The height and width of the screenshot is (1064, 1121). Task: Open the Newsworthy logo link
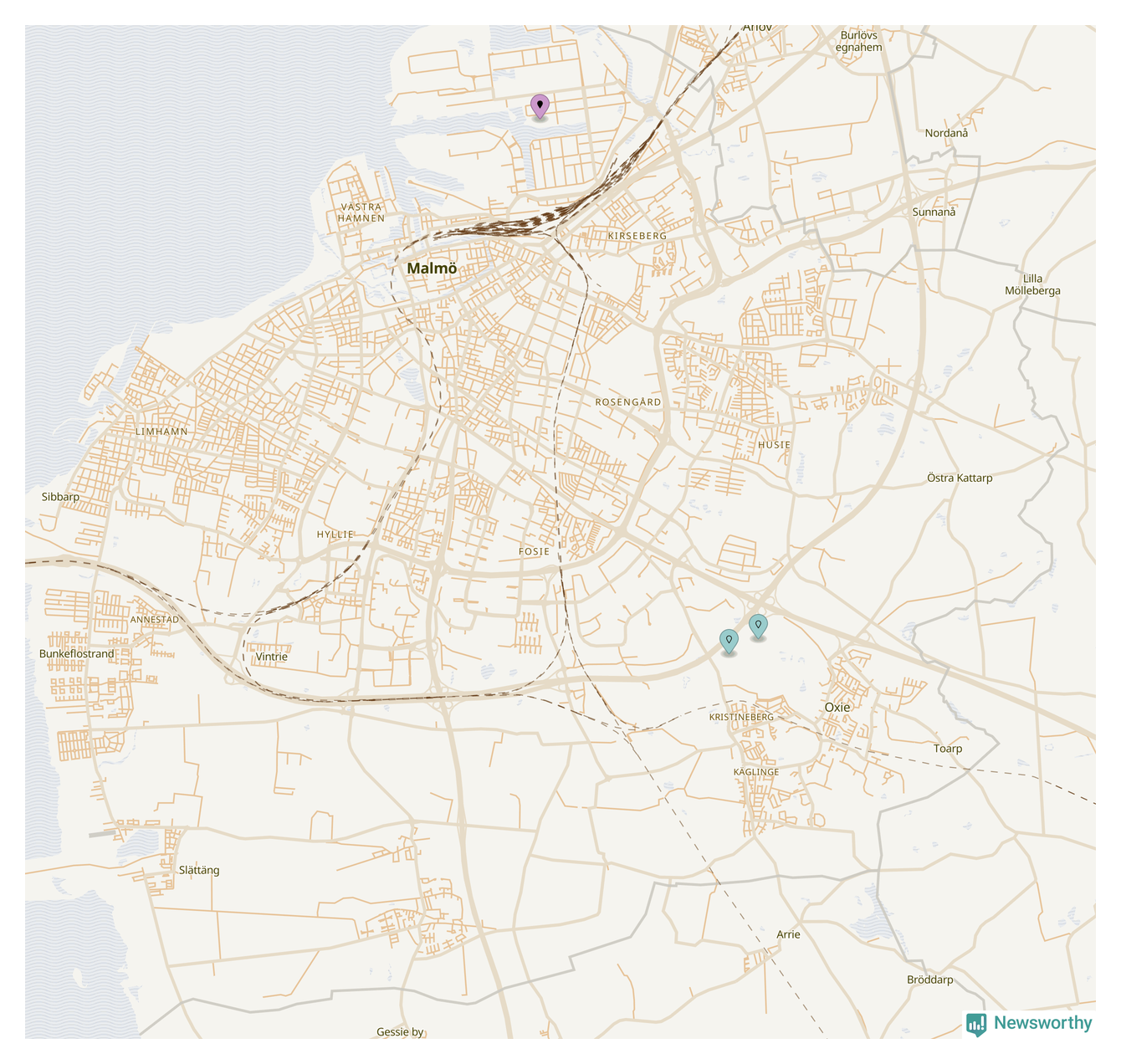point(1030,1023)
